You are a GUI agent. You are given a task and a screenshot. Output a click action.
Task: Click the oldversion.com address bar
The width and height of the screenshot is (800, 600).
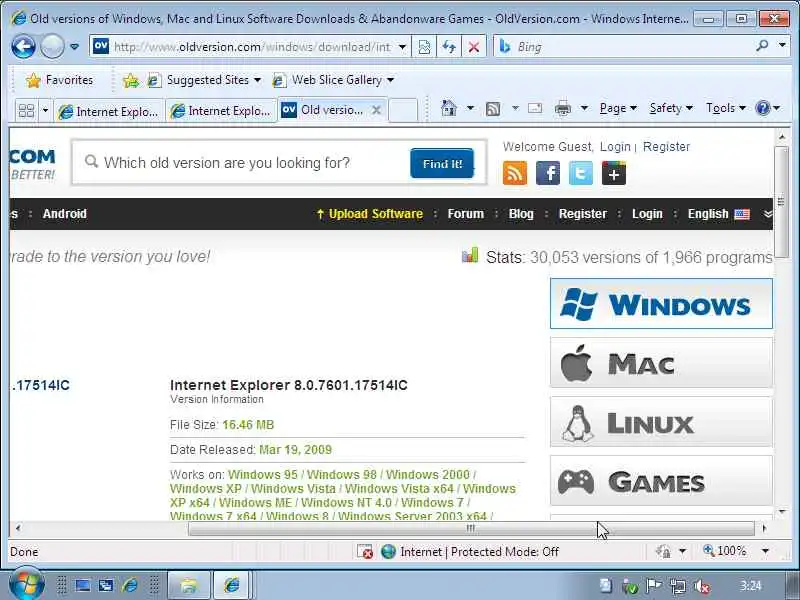pos(252,47)
